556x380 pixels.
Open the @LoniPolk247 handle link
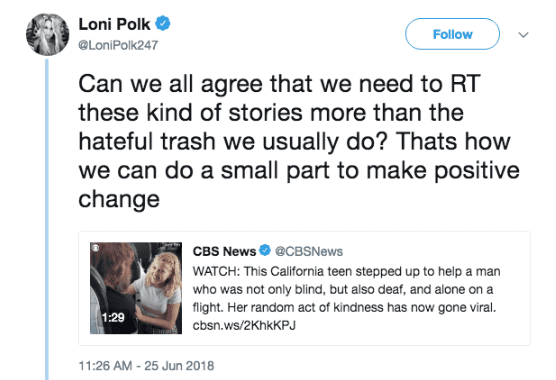[x=118, y=45]
